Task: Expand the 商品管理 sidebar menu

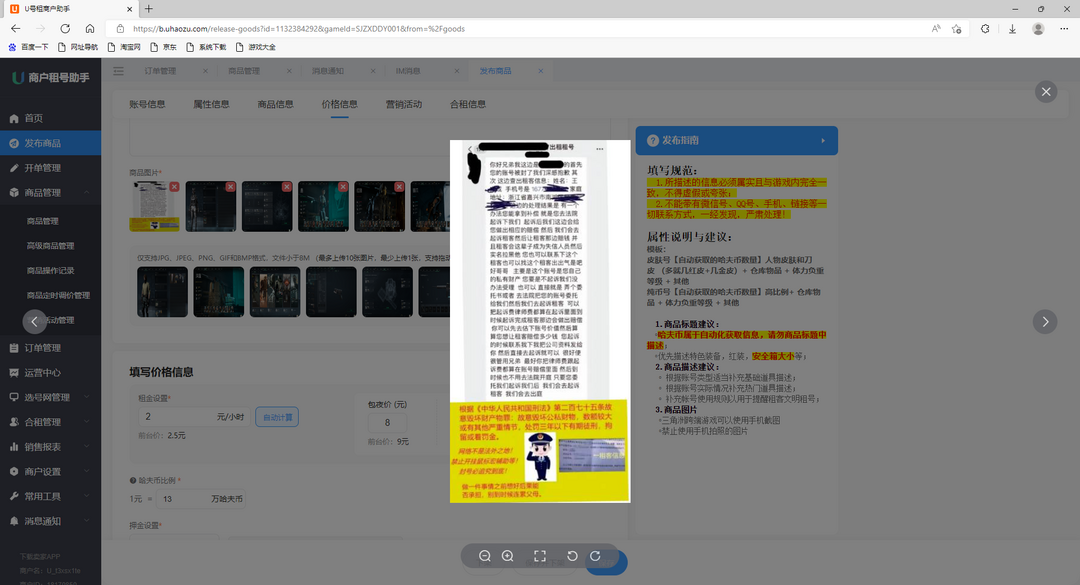Action: pos(50,192)
